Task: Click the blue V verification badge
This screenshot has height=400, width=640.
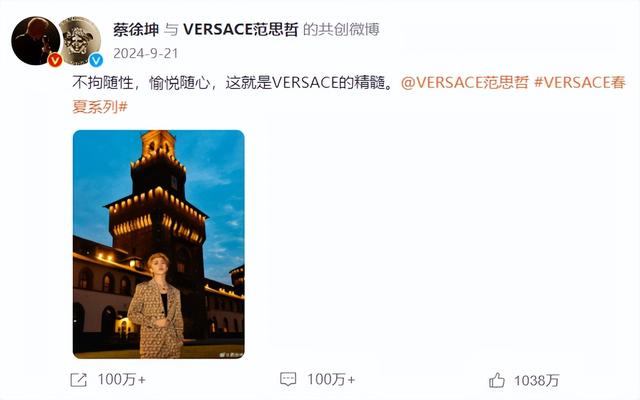Action: 96,60
